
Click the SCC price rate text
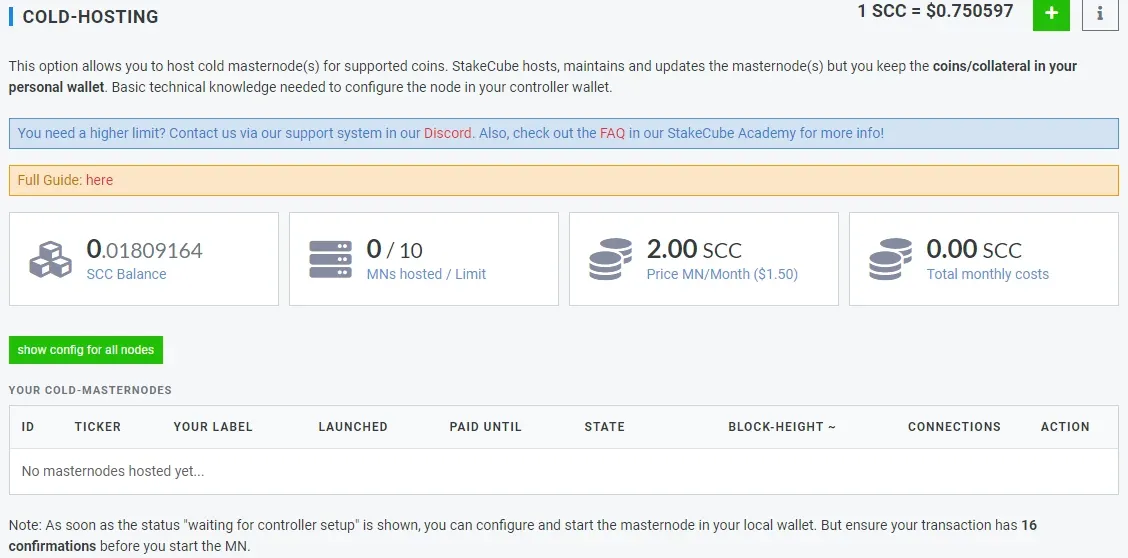pos(935,12)
